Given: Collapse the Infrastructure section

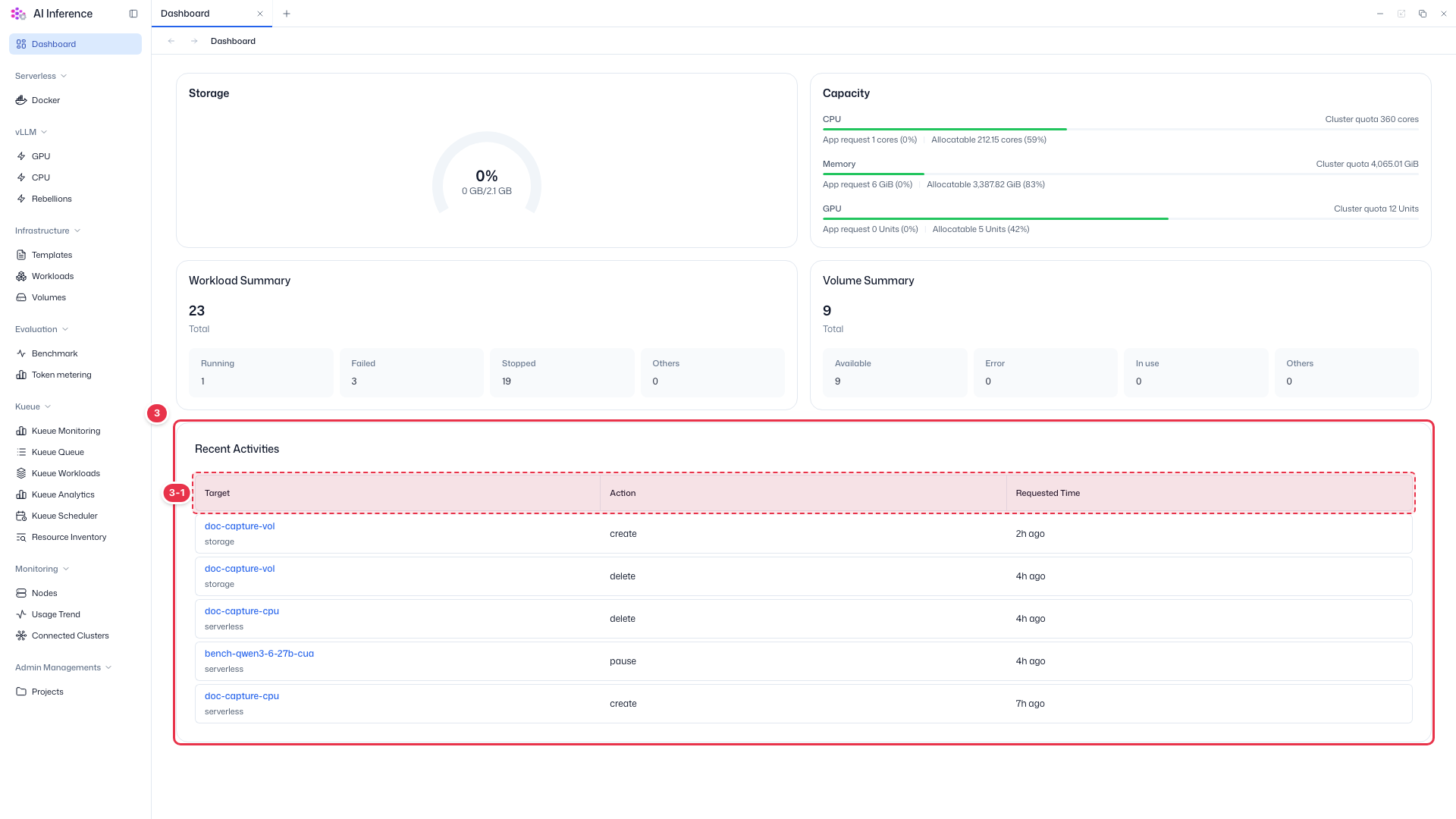Looking at the screenshot, I should tap(48, 231).
